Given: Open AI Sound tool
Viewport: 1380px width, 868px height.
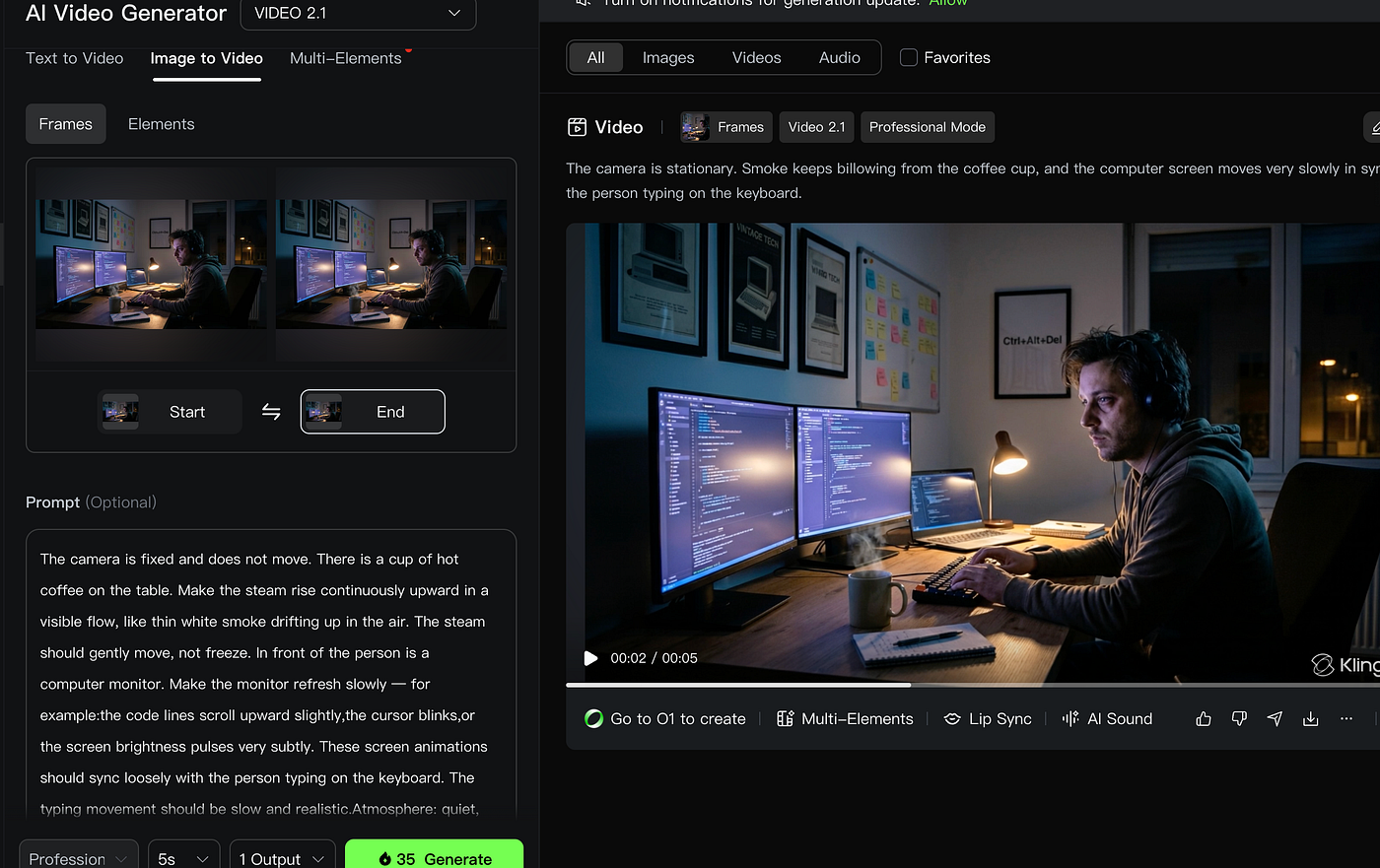Looking at the screenshot, I should 1107,719.
